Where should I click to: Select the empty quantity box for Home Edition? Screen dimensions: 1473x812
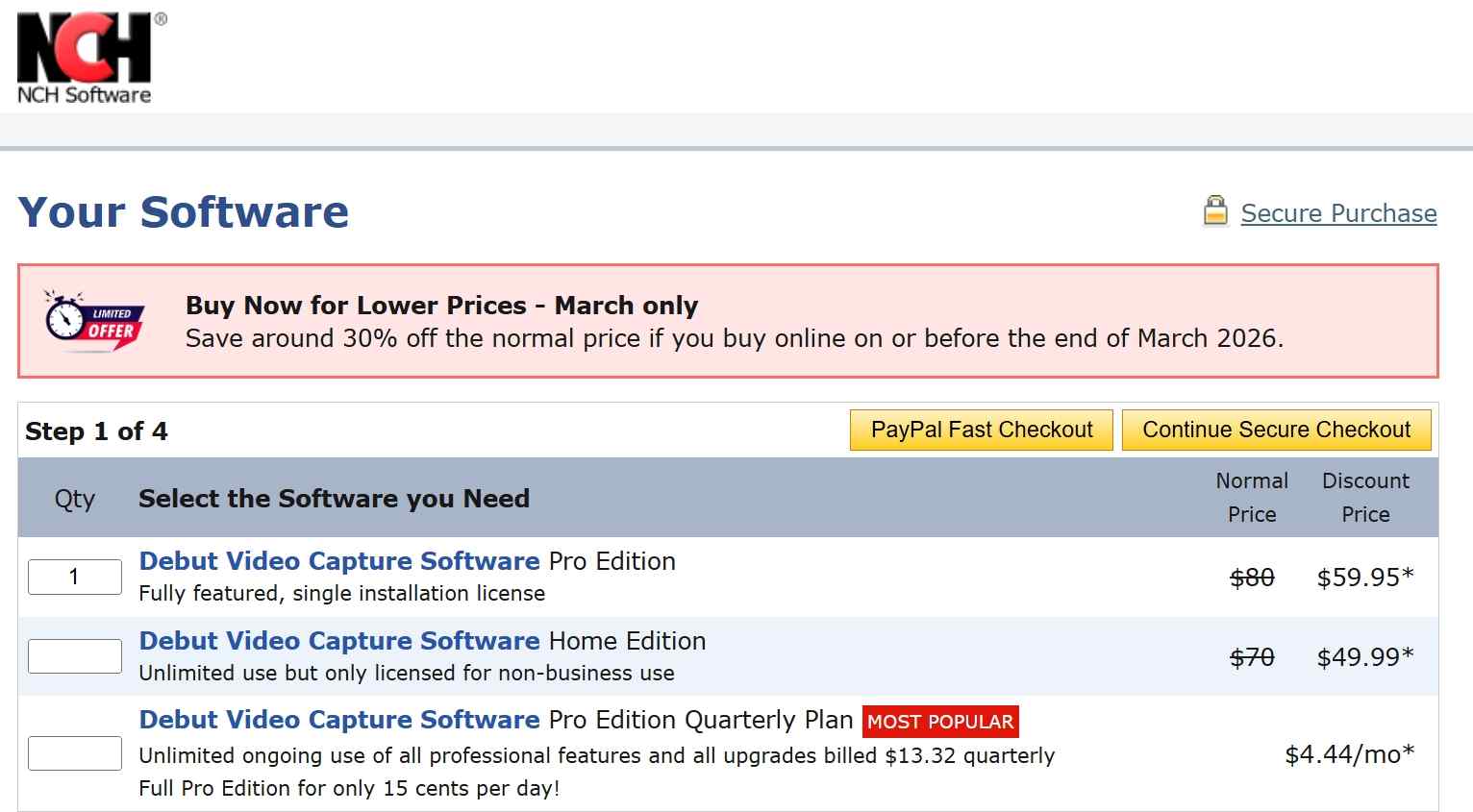coord(74,655)
